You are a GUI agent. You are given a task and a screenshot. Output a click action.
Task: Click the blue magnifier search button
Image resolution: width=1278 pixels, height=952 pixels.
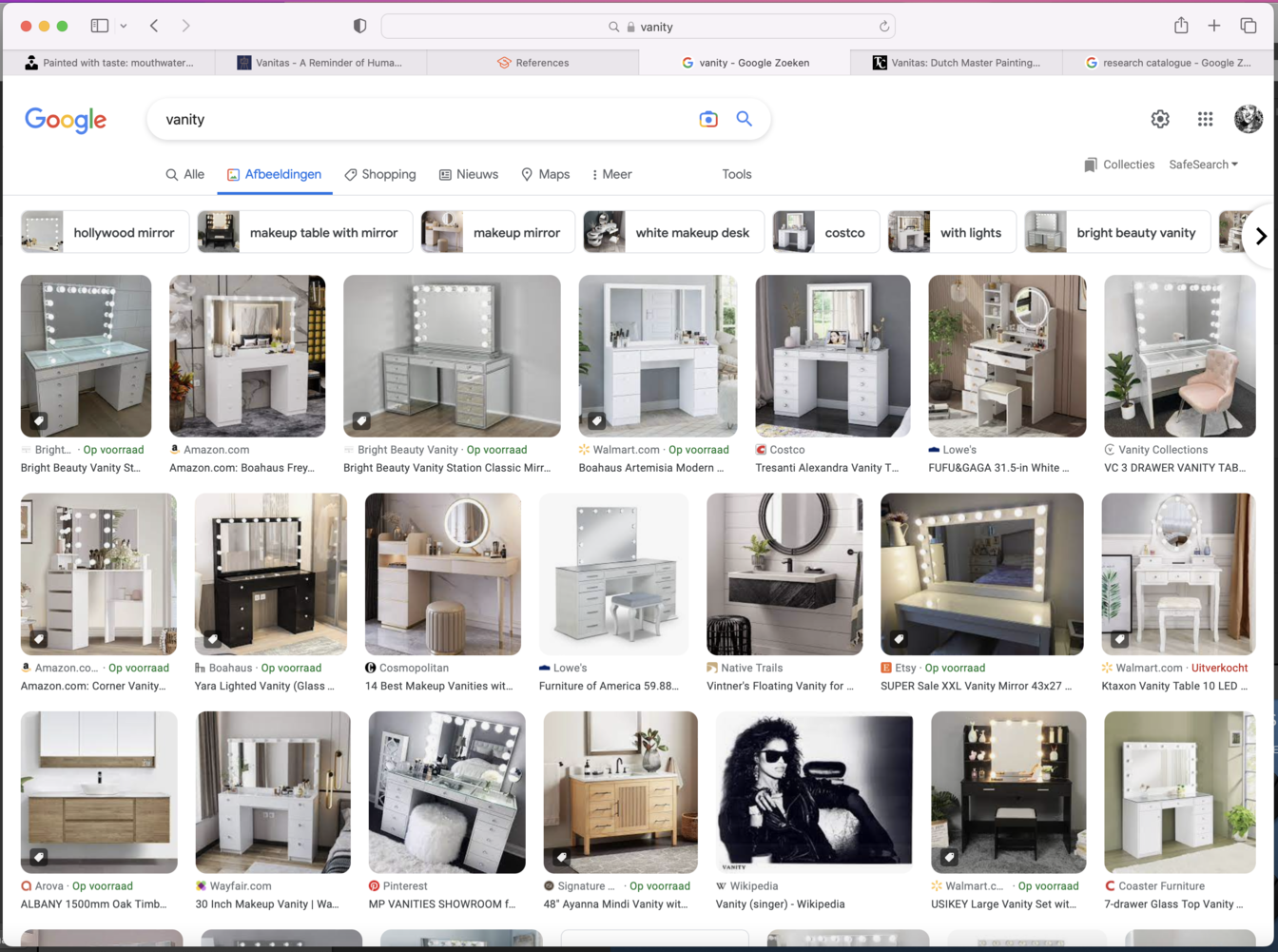(x=744, y=119)
